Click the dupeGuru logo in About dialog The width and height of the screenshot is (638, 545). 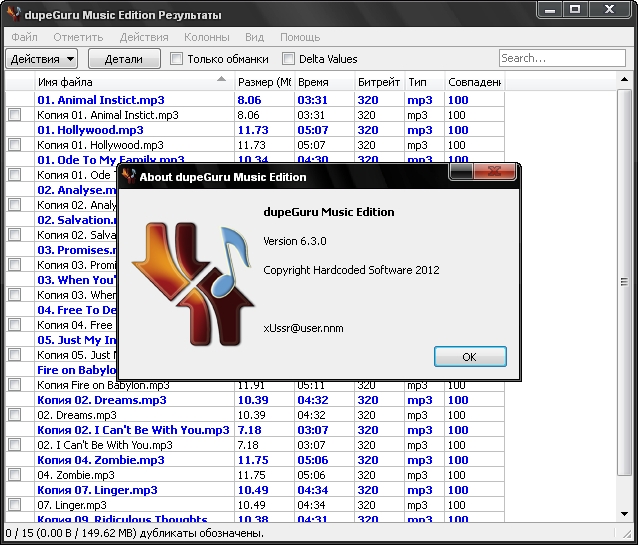193,284
